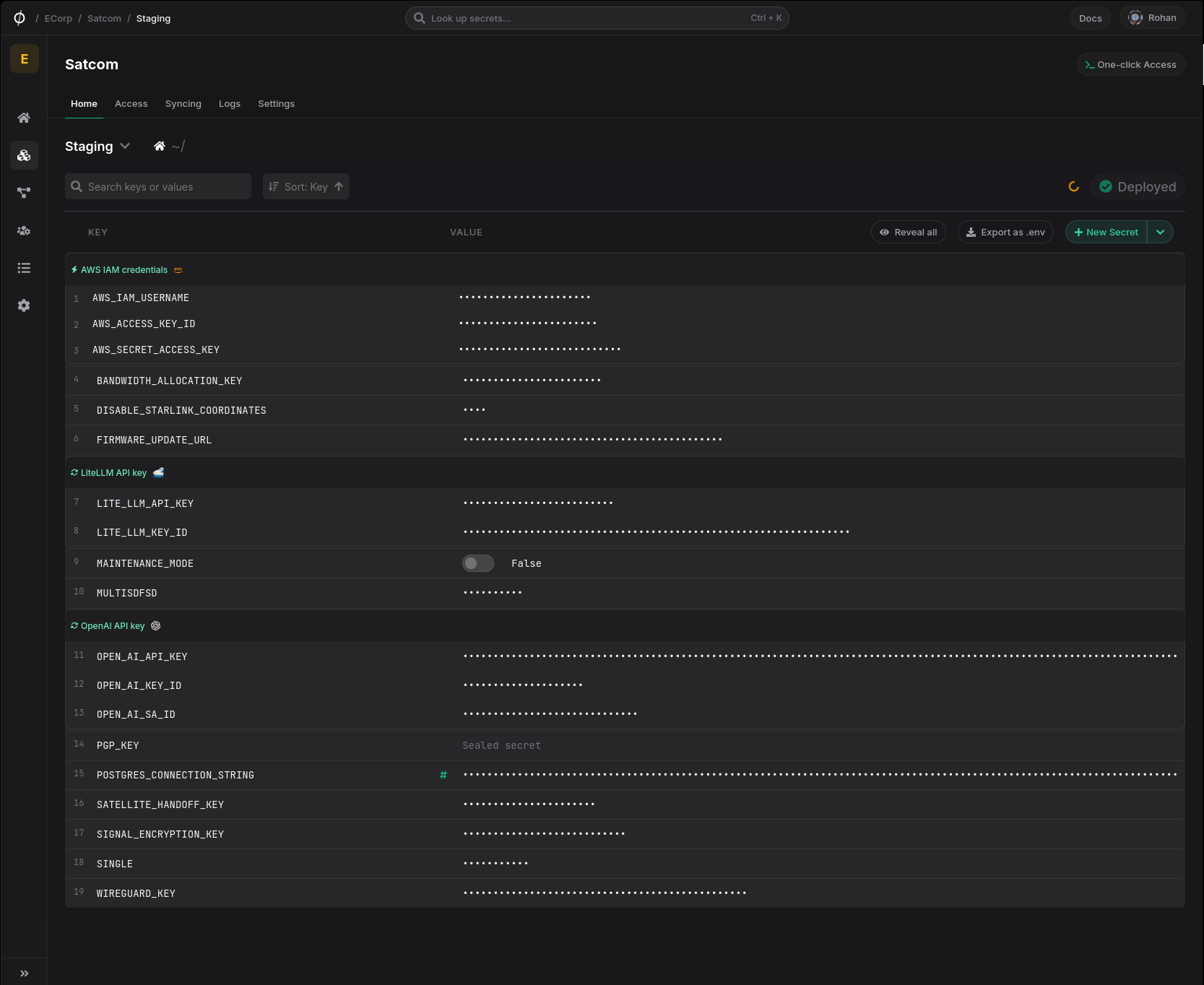Select the SINGLE key
This screenshot has height=985, width=1204.
pos(115,864)
